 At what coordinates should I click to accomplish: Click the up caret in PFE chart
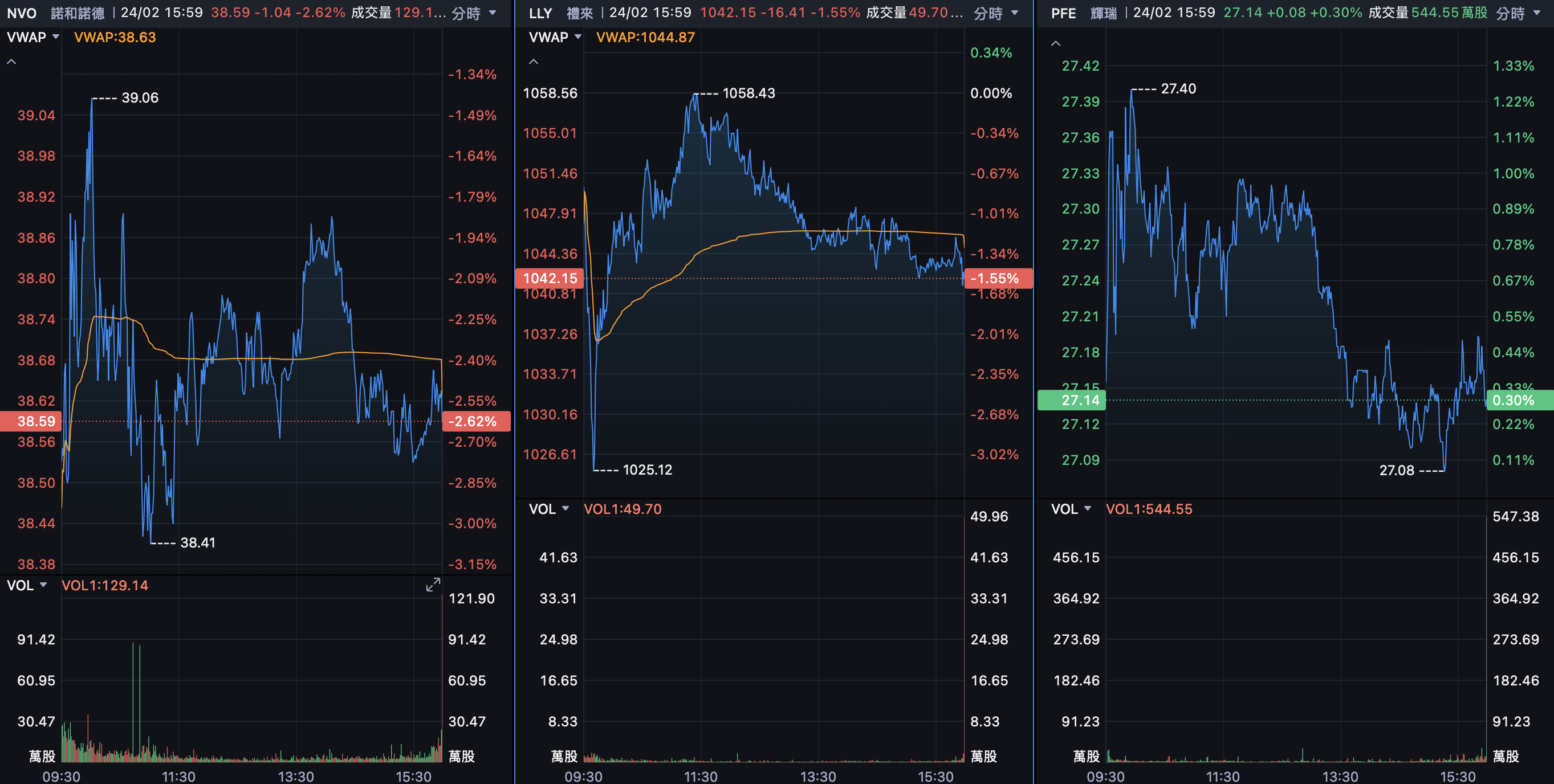pyautogui.click(x=1055, y=43)
